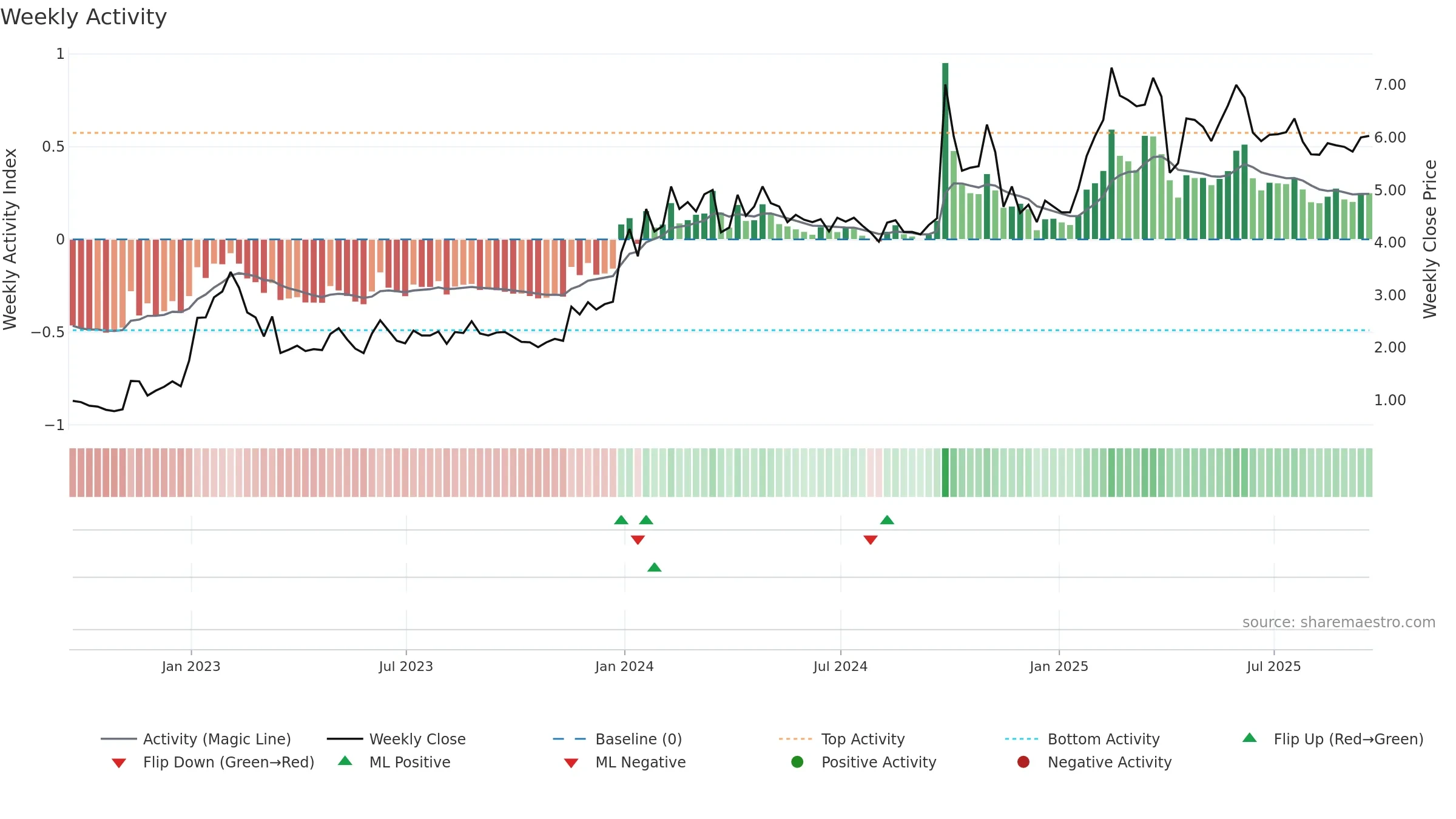Toggle Flip Down (Green→Red) legend entry
The image size is (1456, 819).
[x=213, y=762]
